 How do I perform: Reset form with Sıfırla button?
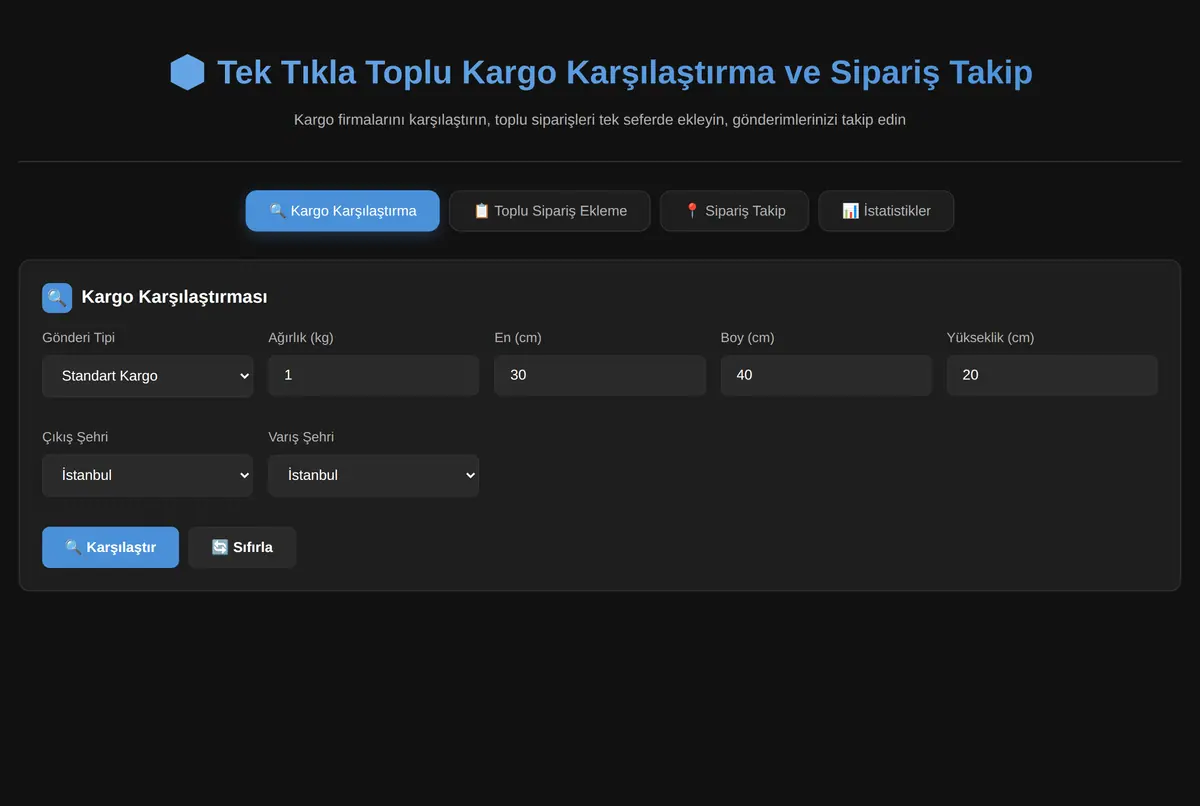coord(242,547)
